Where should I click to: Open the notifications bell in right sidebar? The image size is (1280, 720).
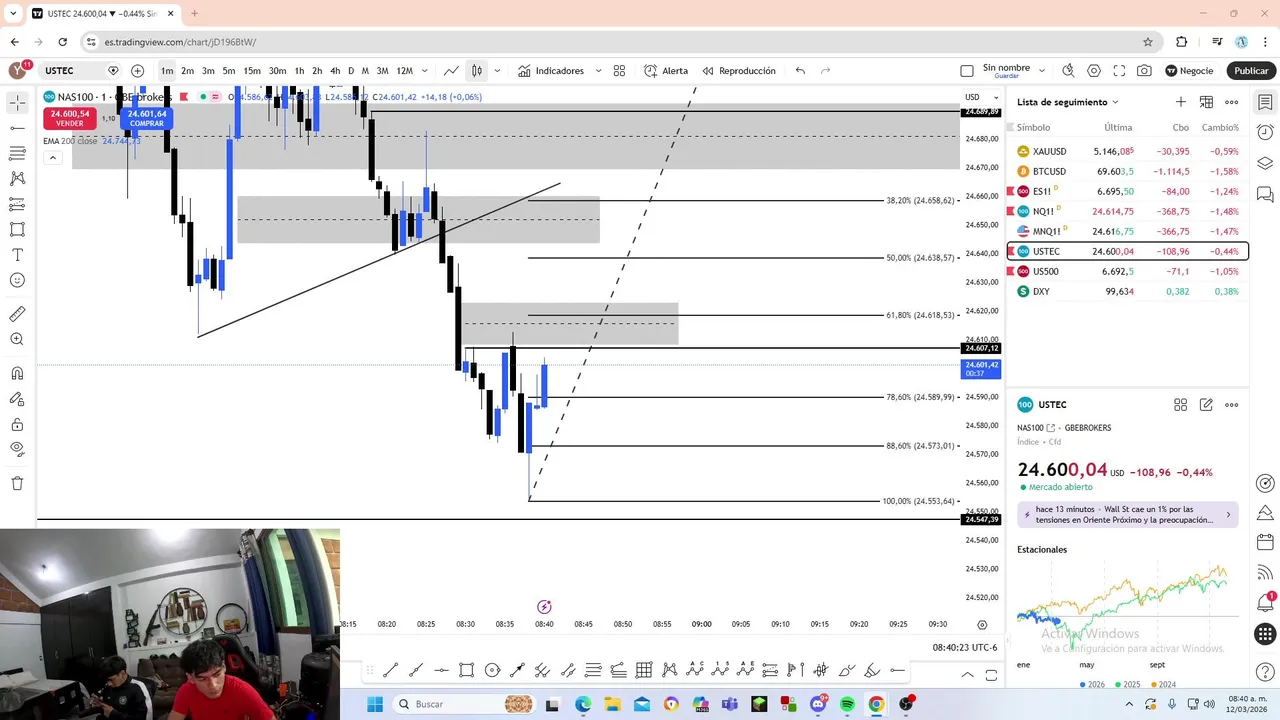click(1265, 602)
